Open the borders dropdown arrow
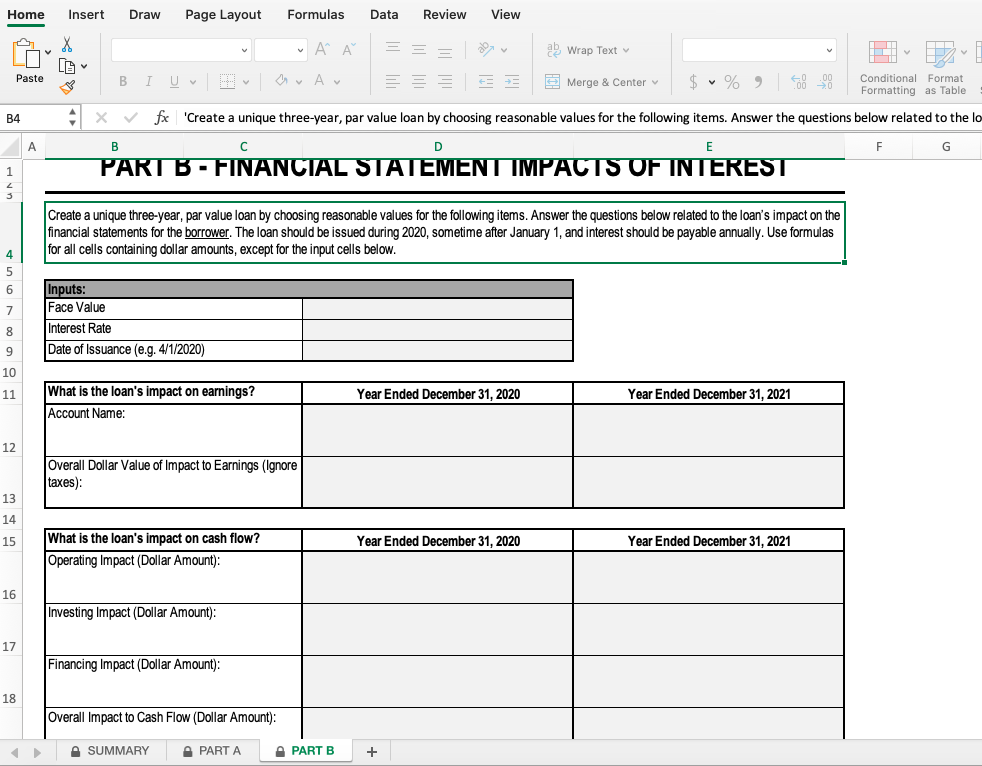This screenshot has width=982, height=766. tap(245, 82)
